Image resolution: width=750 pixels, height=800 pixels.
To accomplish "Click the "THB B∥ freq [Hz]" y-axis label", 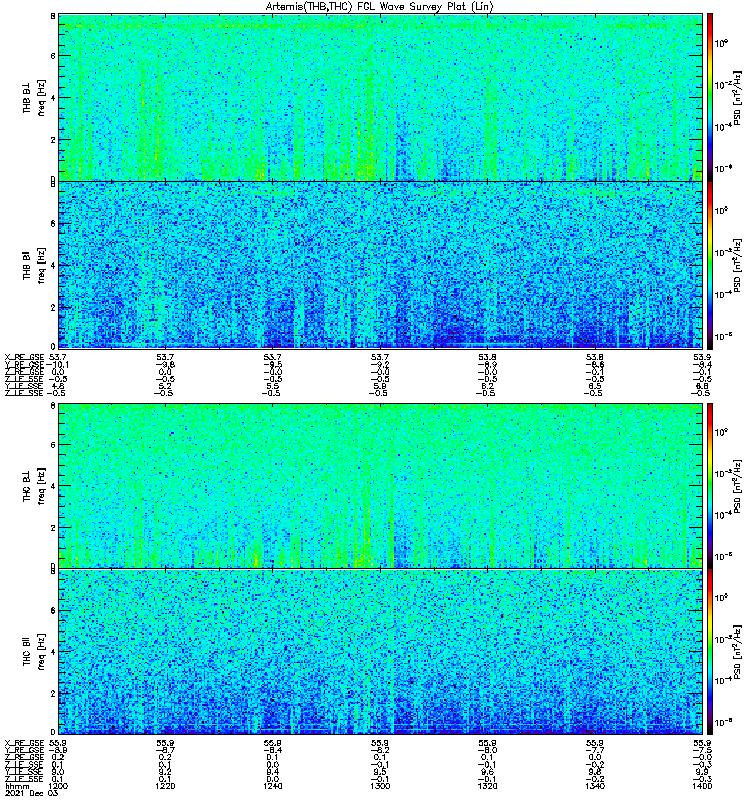I will click(34, 265).
